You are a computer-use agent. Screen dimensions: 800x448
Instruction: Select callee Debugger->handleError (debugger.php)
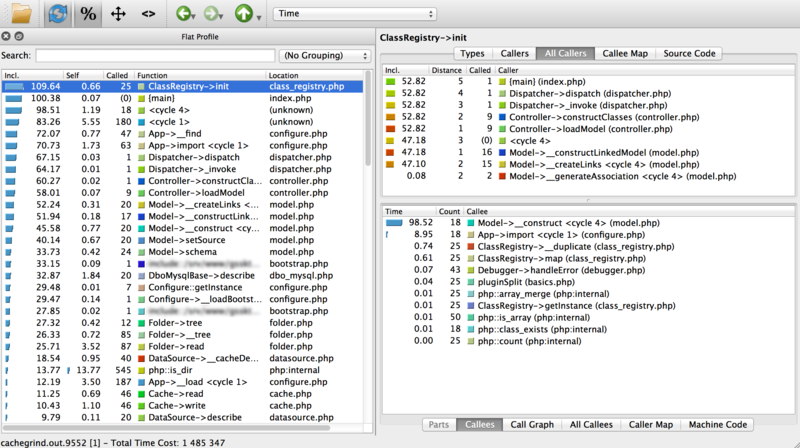(588, 270)
